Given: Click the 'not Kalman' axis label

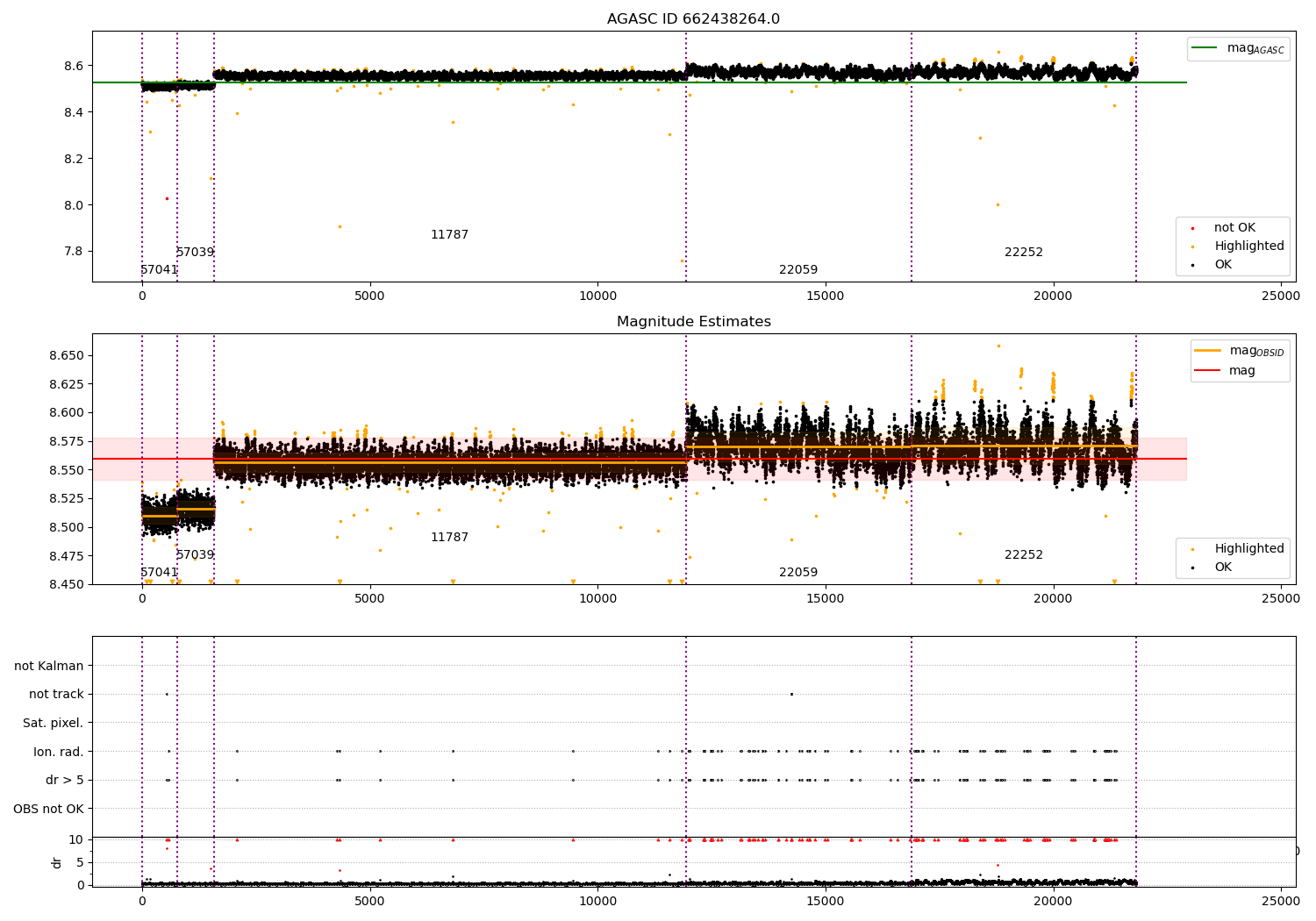Looking at the screenshot, I should [49, 667].
